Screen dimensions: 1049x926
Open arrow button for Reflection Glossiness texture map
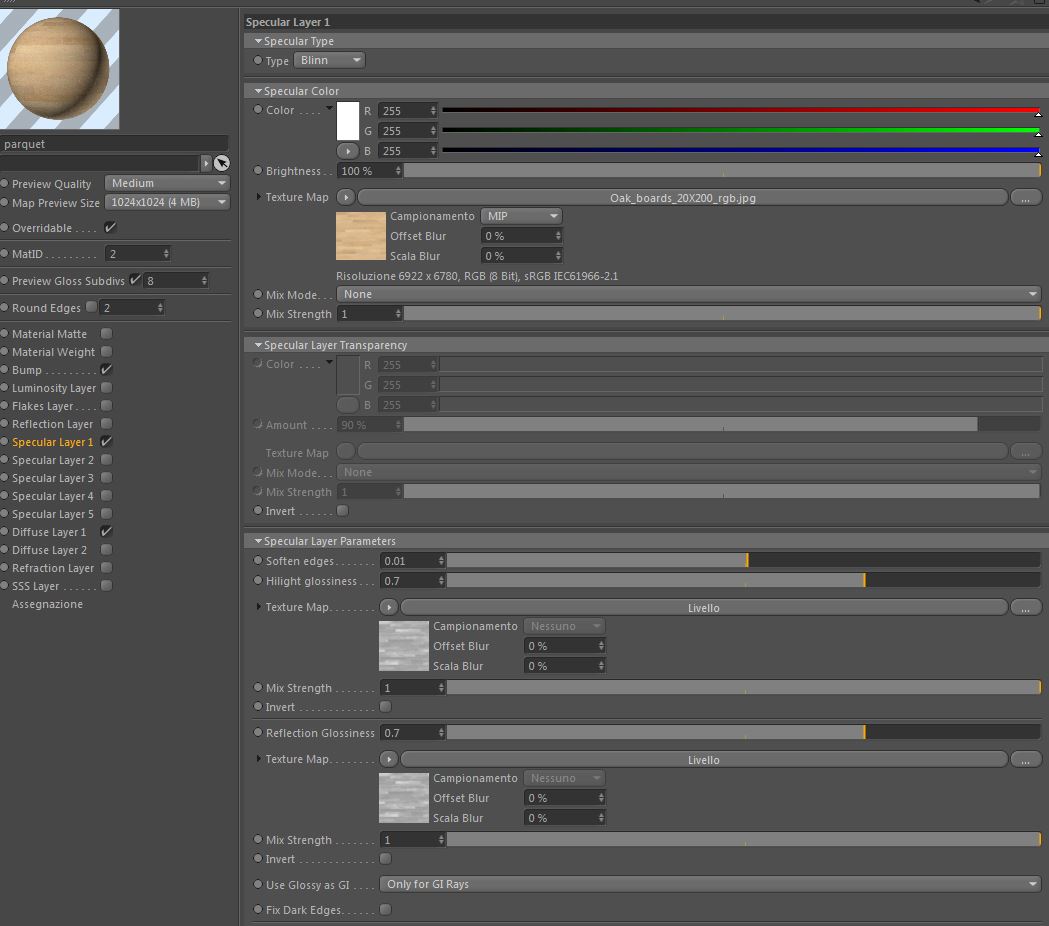(x=389, y=759)
